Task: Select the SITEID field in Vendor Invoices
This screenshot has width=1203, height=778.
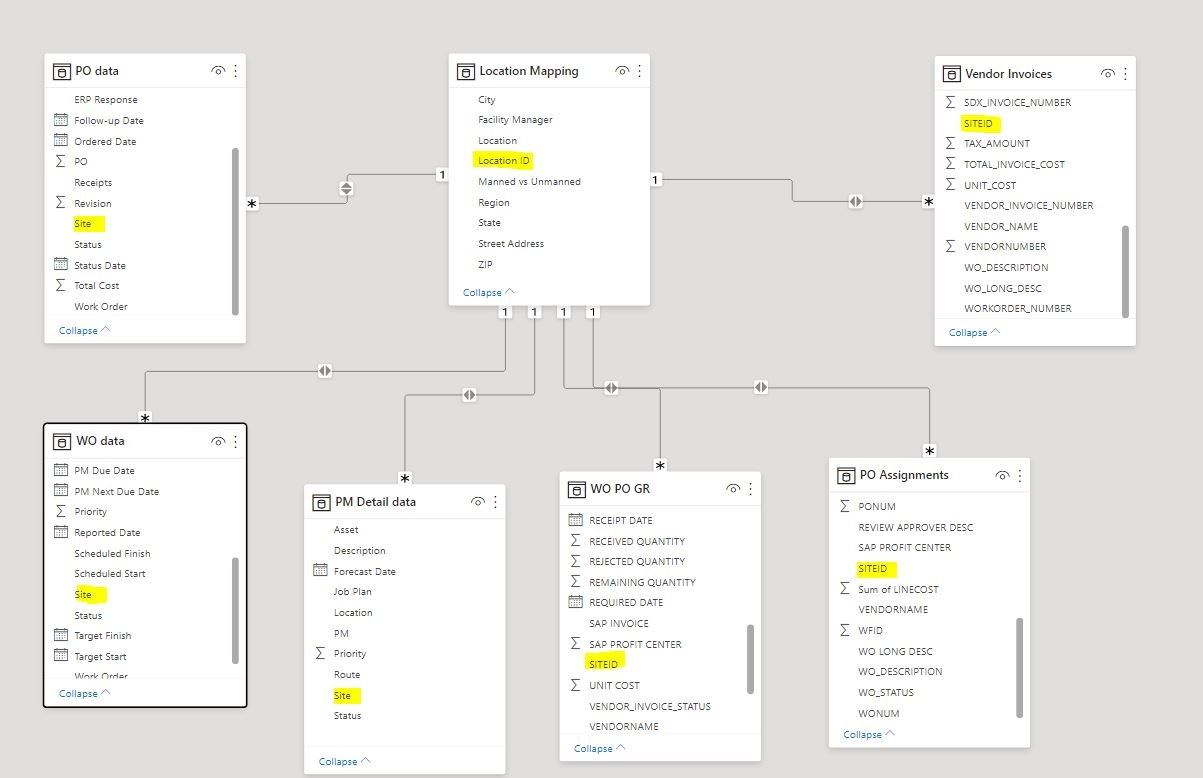Action: pos(979,123)
